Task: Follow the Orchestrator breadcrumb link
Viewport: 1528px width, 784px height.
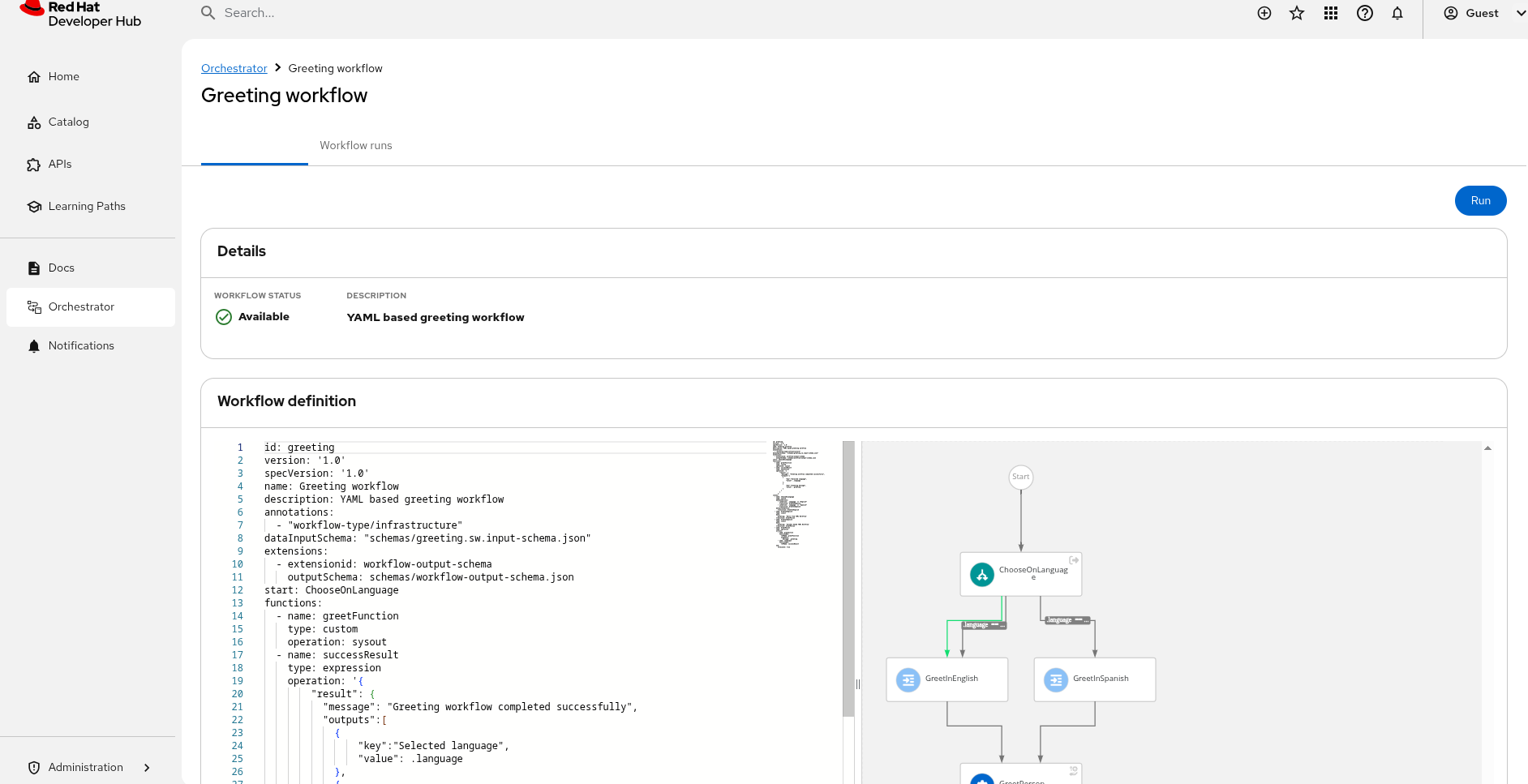Action: 234,68
